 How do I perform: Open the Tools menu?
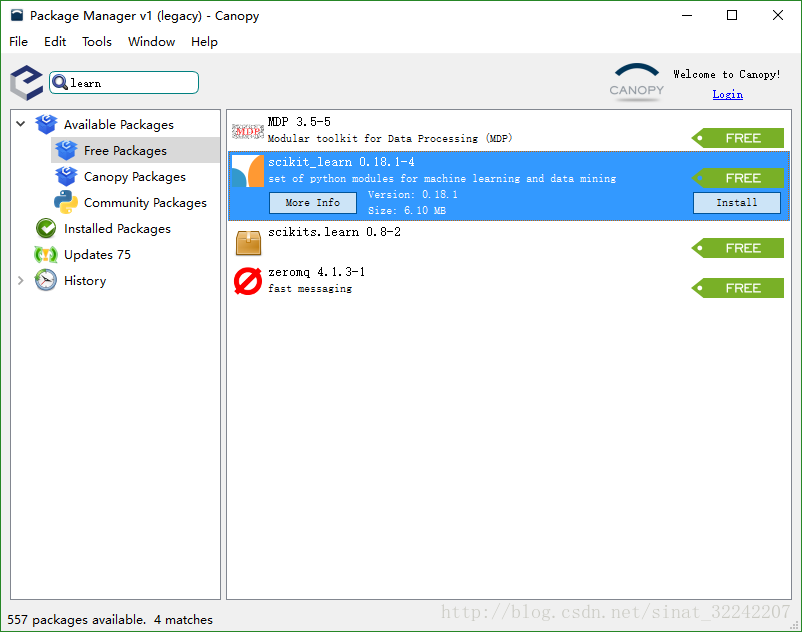(97, 41)
